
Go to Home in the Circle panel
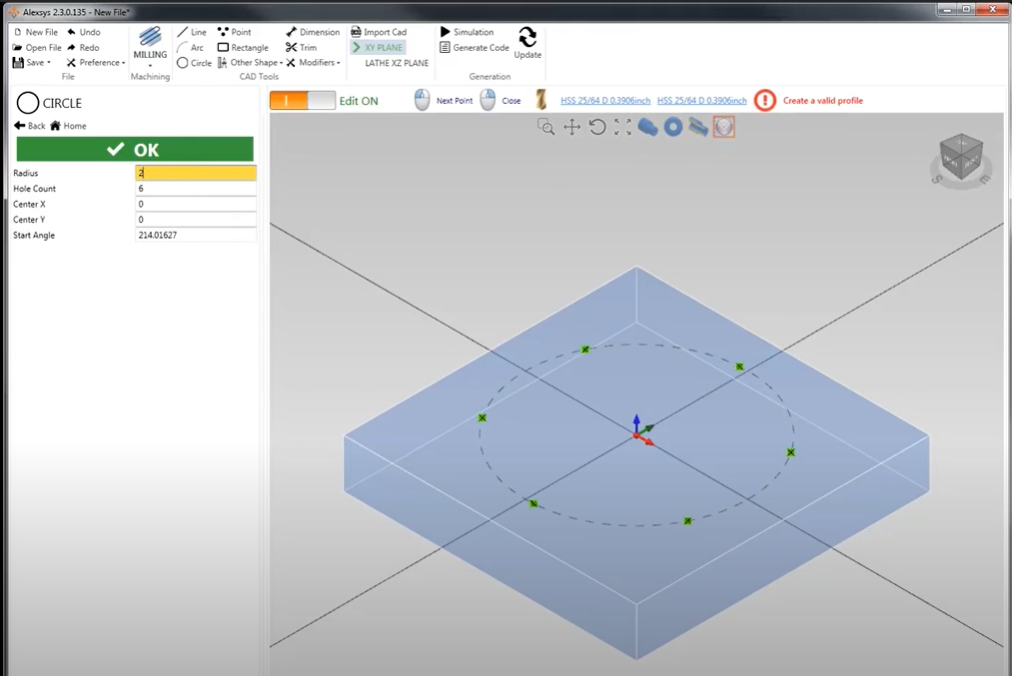pyautogui.click(x=68, y=126)
